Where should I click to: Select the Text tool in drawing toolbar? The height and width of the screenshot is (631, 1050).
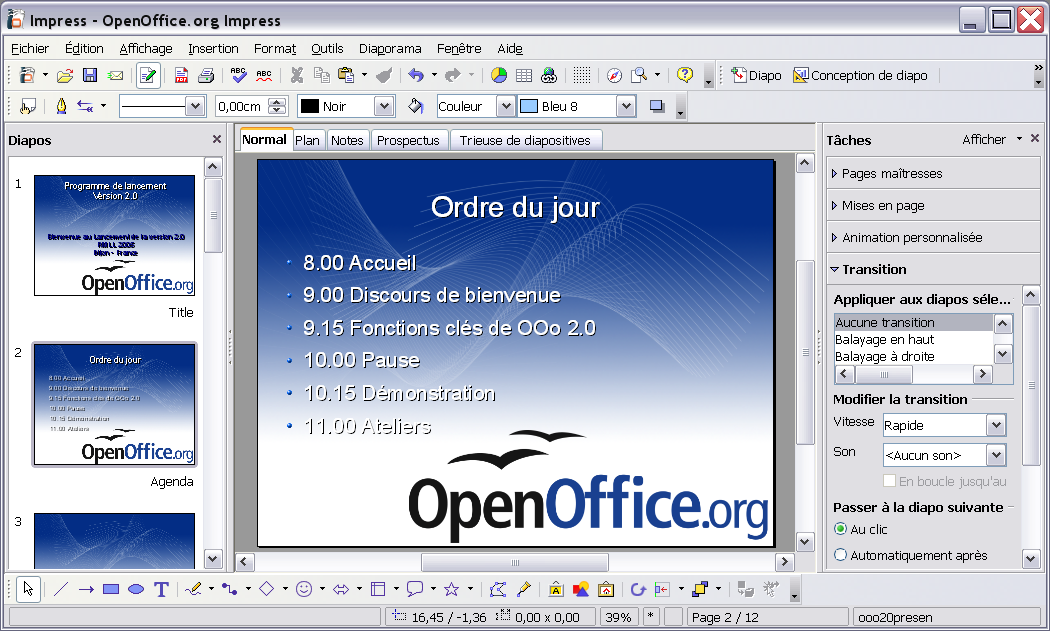pyautogui.click(x=161, y=589)
